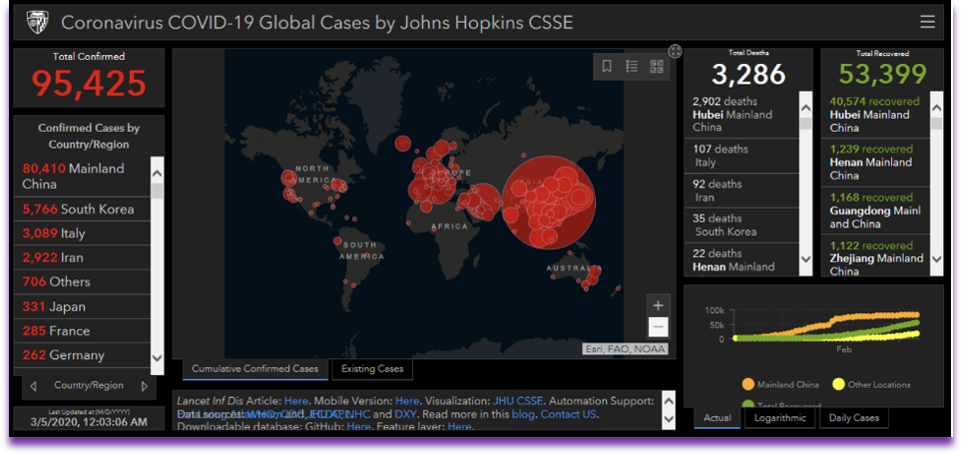Screen dimensions: 962x454
Task: Switch chart to Logarithmic tab
Action: 780,418
